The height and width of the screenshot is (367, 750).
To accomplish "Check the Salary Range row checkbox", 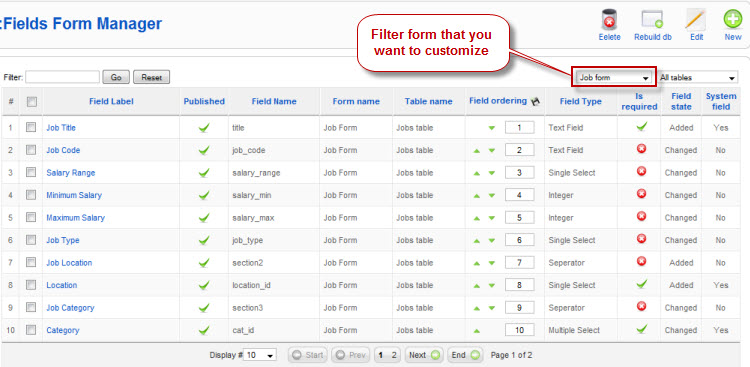I will [x=31, y=172].
